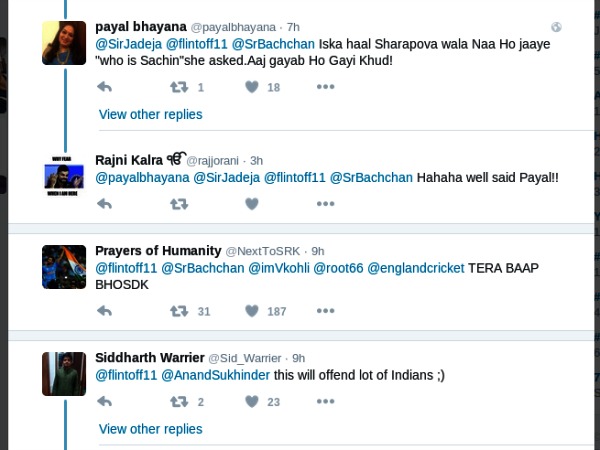Like payal bhayana's tweet

[x=252, y=87]
